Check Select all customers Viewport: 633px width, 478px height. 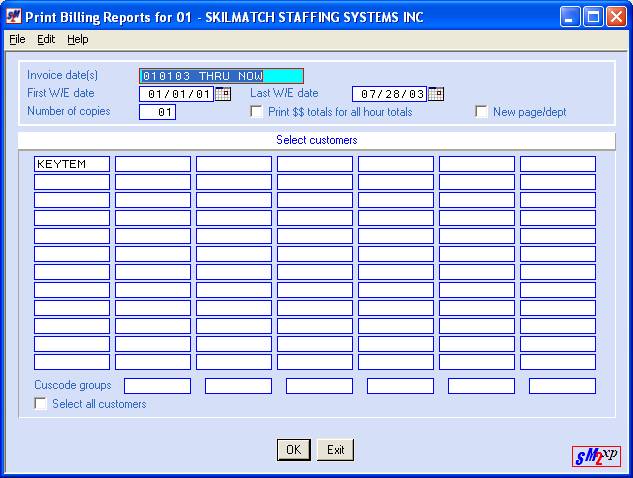click(40, 403)
